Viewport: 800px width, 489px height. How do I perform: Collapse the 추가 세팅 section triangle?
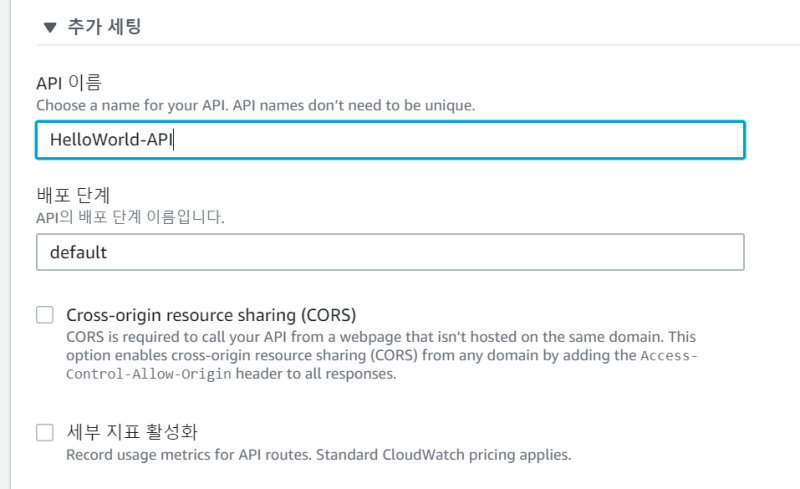pos(50,27)
